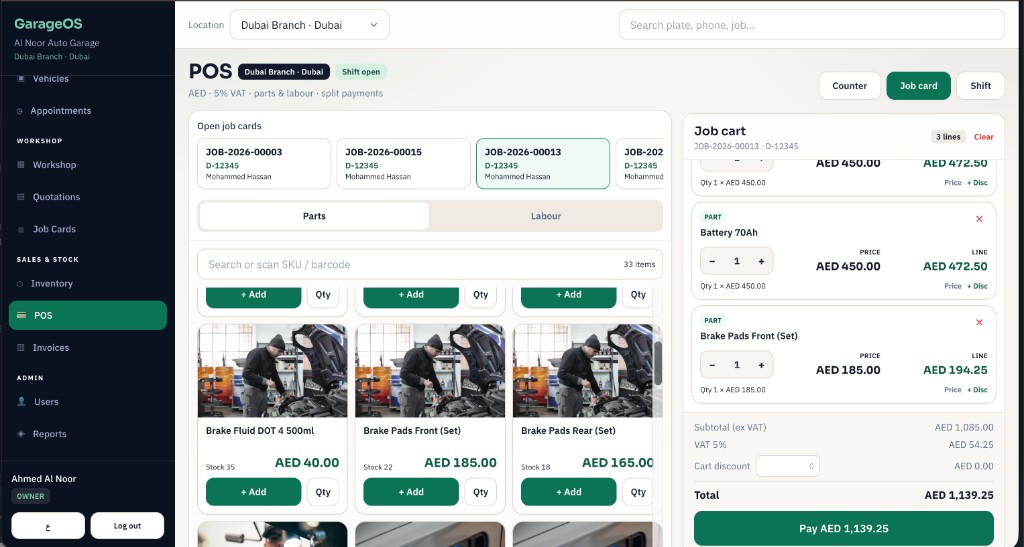The height and width of the screenshot is (547, 1024).
Task: Click the Quotations sidebar icon
Action: tap(20, 196)
